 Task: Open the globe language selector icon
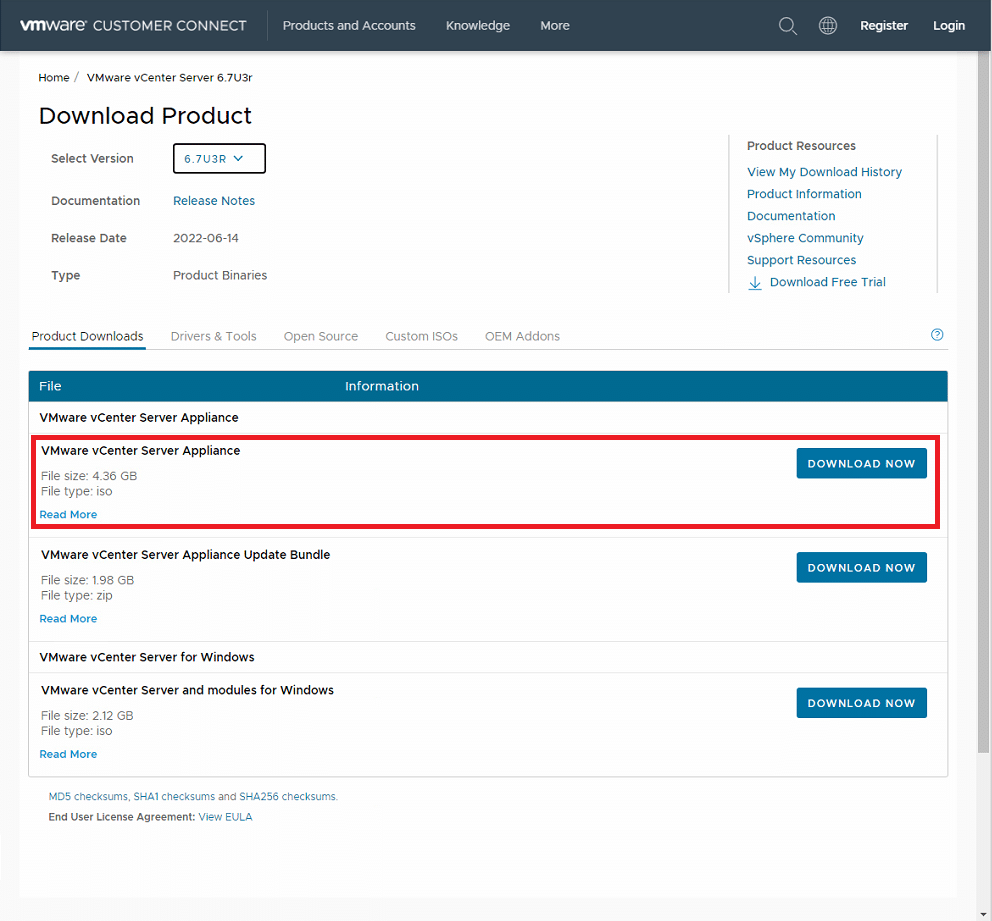tap(828, 25)
